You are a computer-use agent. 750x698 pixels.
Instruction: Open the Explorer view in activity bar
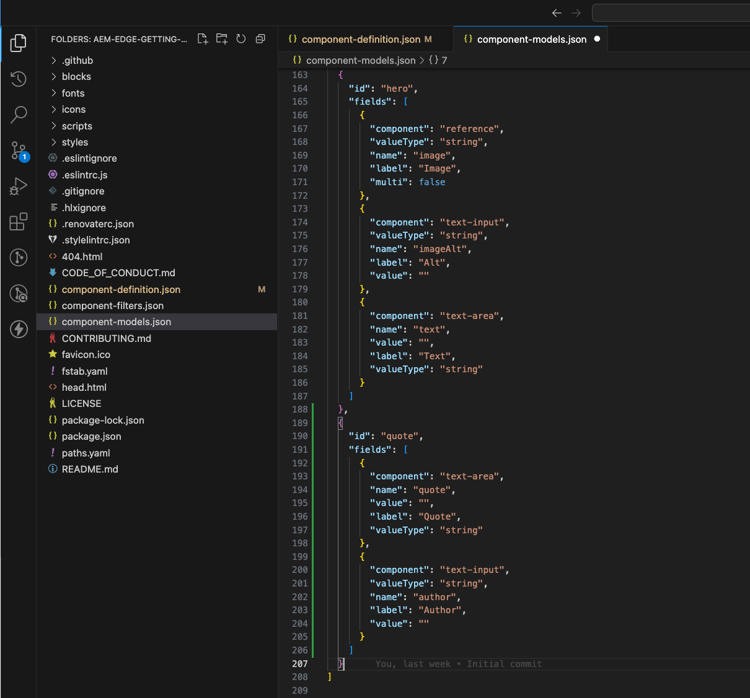click(18, 43)
